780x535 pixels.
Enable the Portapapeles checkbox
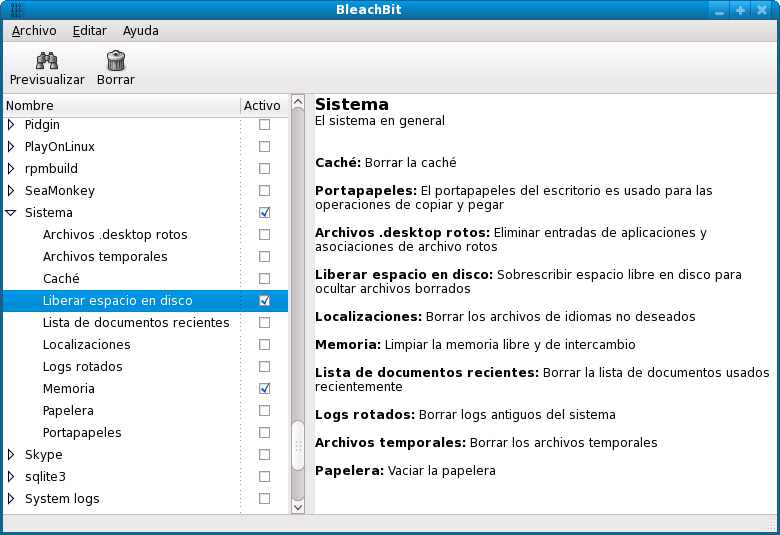(264, 433)
